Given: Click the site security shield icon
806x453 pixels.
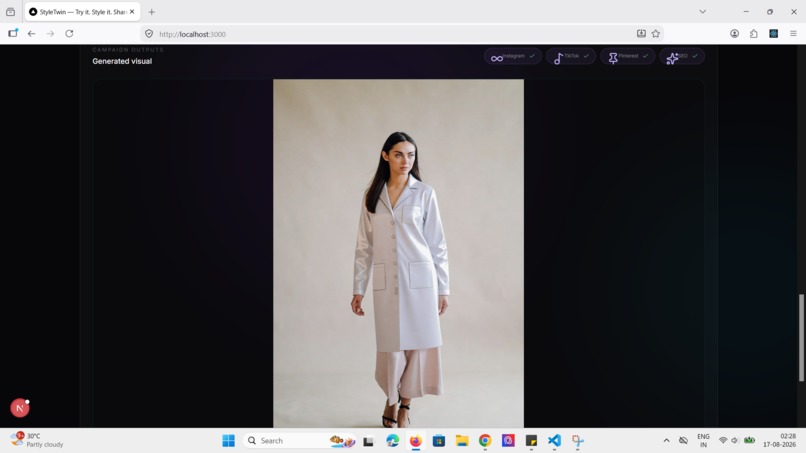Looking at the screenshot, I should 149,34.
